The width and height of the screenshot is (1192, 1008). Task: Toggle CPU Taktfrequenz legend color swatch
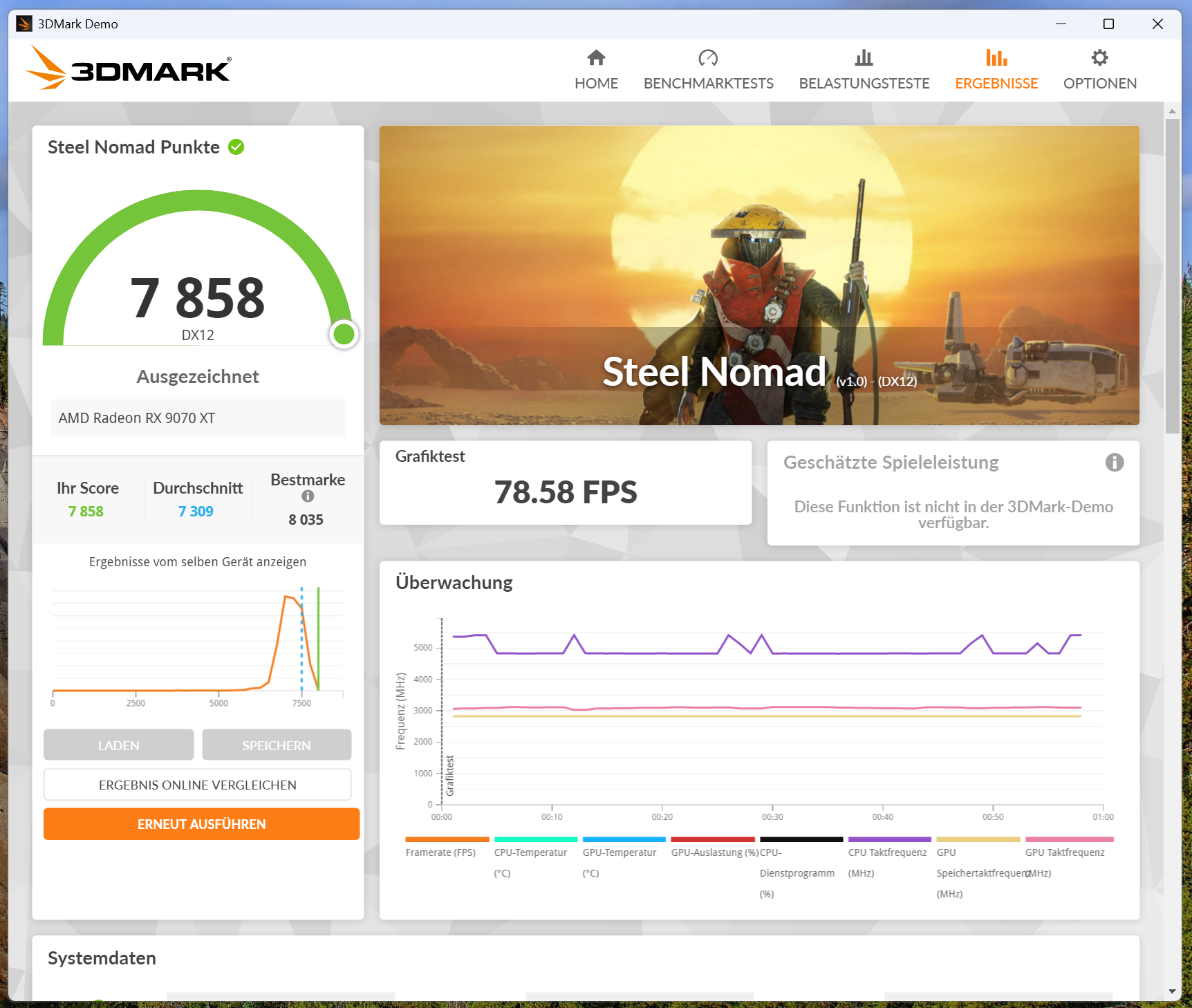(x=890, y=839)
